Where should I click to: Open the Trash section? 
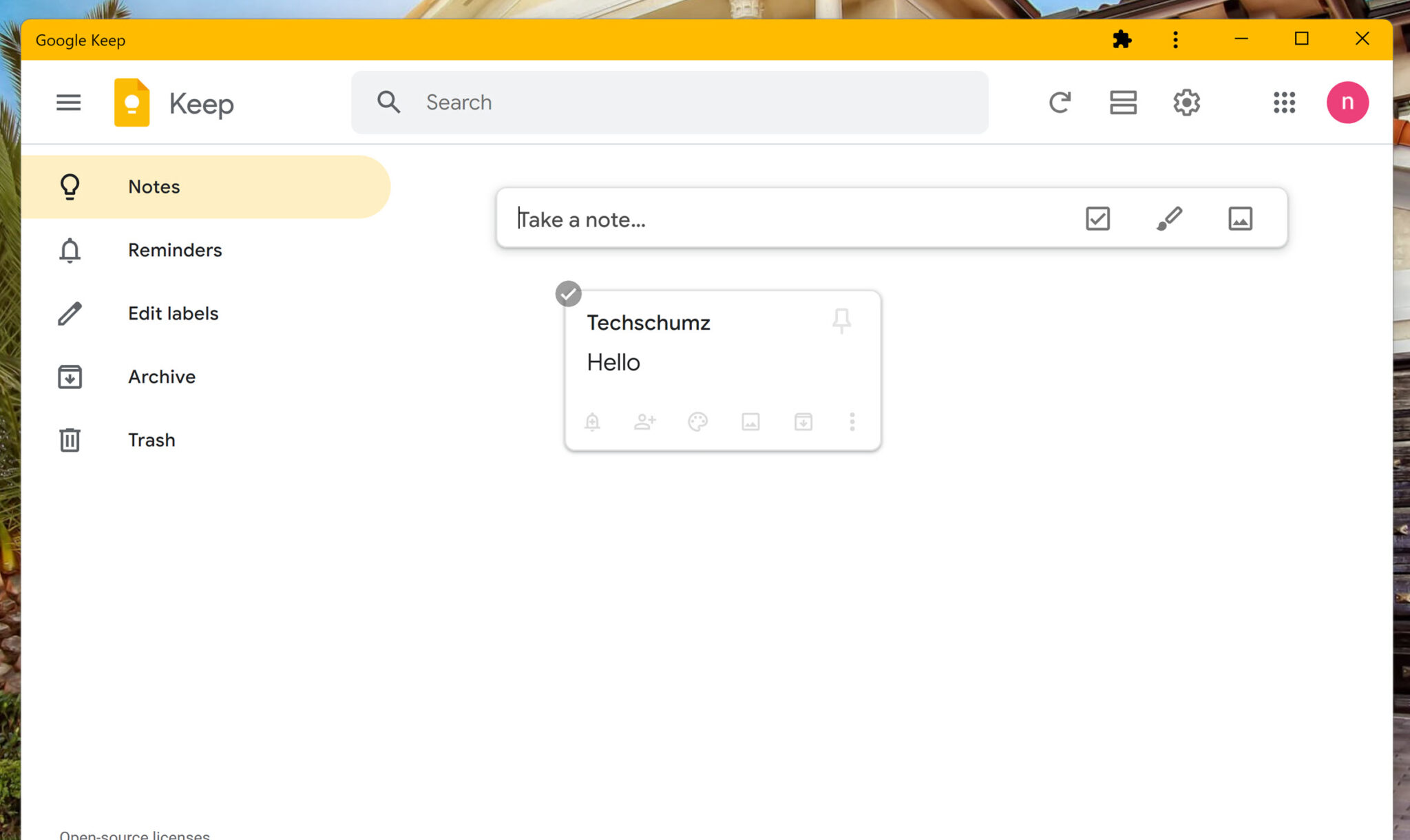151,440
